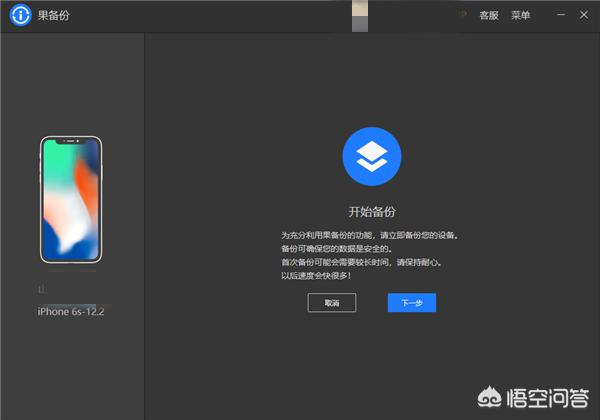Screen dimensions: 600x420
Task: Click the line starting 首次备份可能会需要较长时间
Action: coord(360,262)
